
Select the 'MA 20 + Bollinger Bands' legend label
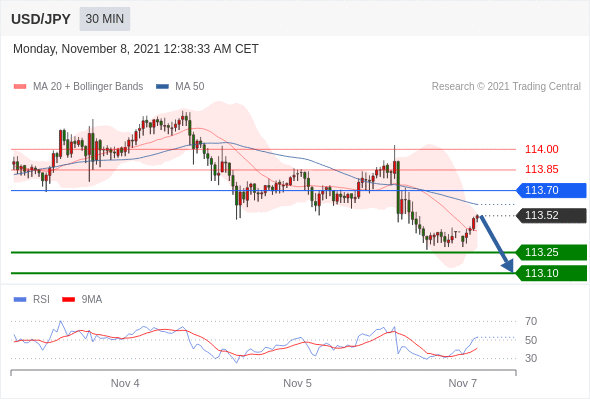pos(88,87)
